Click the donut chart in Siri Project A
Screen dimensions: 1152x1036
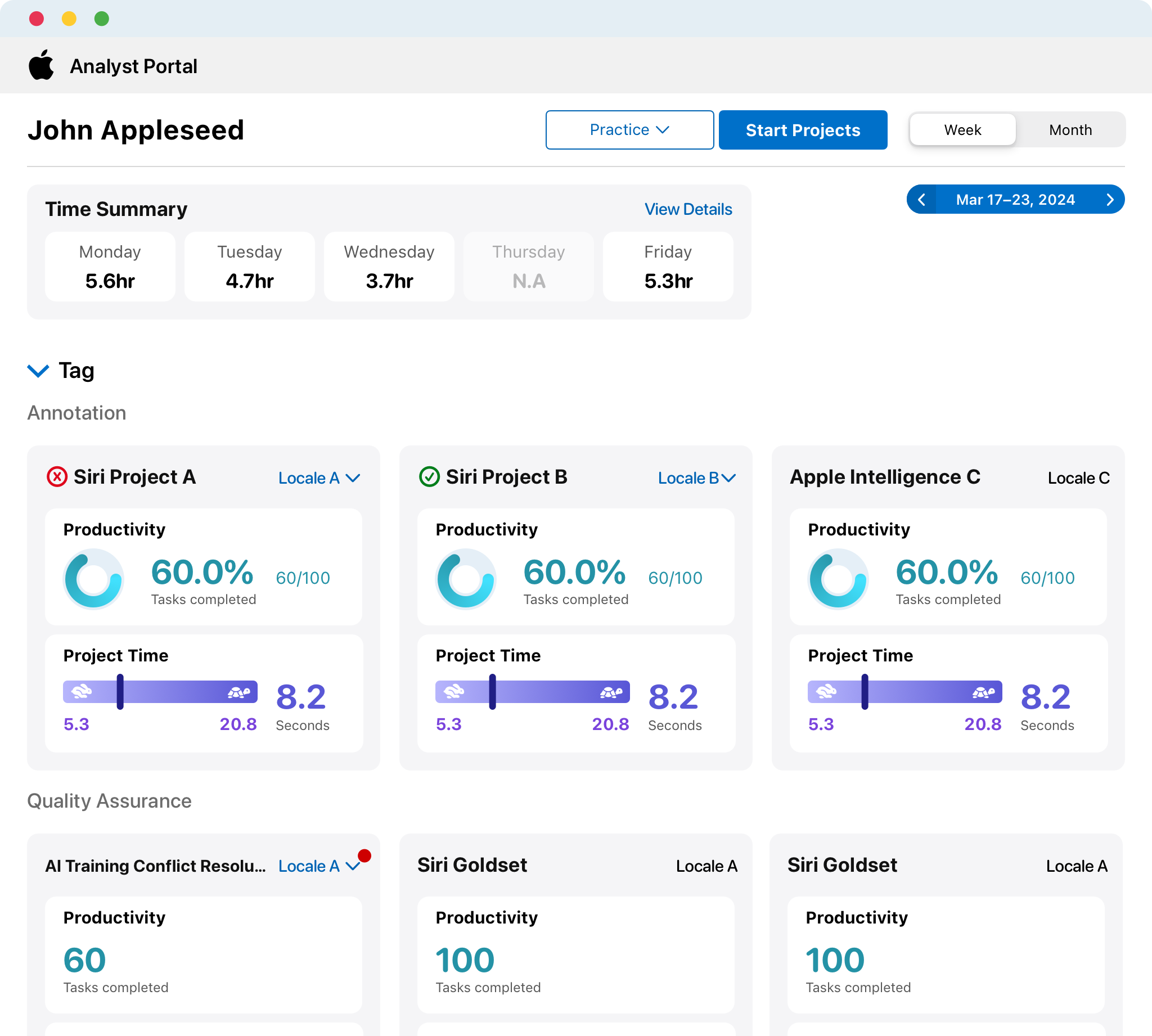tap(93, 579)
